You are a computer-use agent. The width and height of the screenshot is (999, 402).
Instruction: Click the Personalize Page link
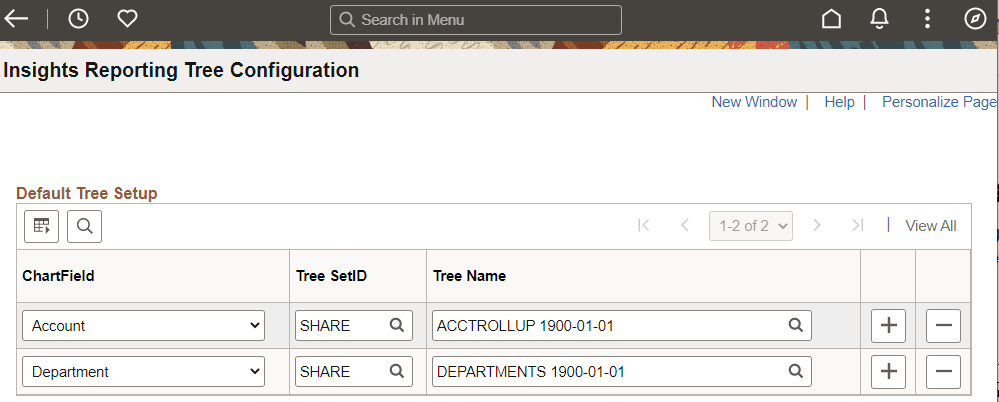(940, 102)
